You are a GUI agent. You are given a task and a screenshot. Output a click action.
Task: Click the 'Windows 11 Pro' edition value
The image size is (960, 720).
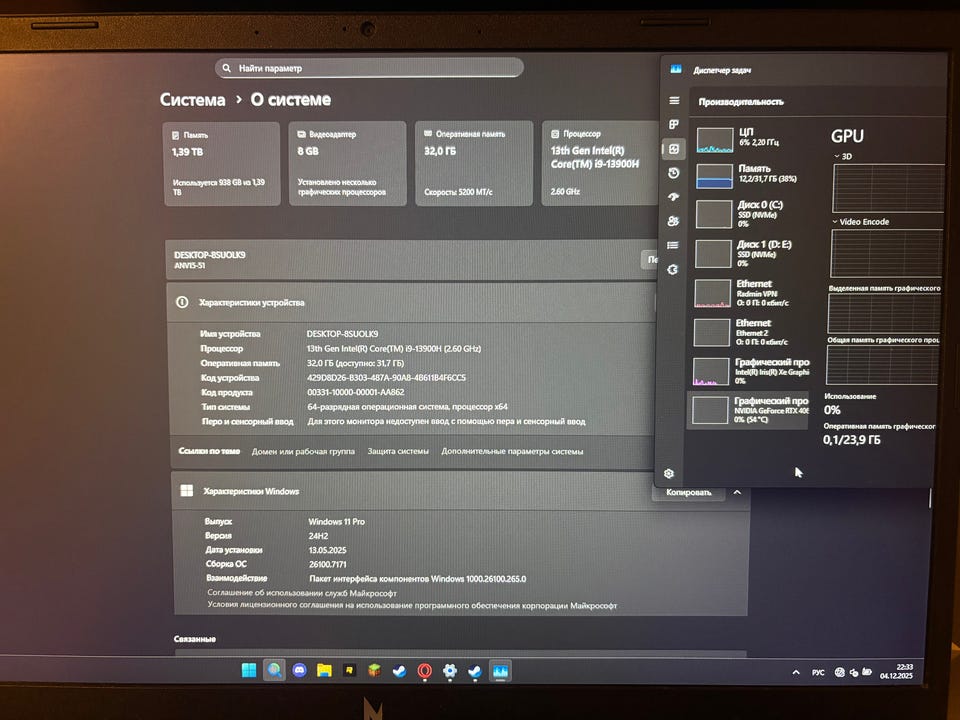[336, 522]
